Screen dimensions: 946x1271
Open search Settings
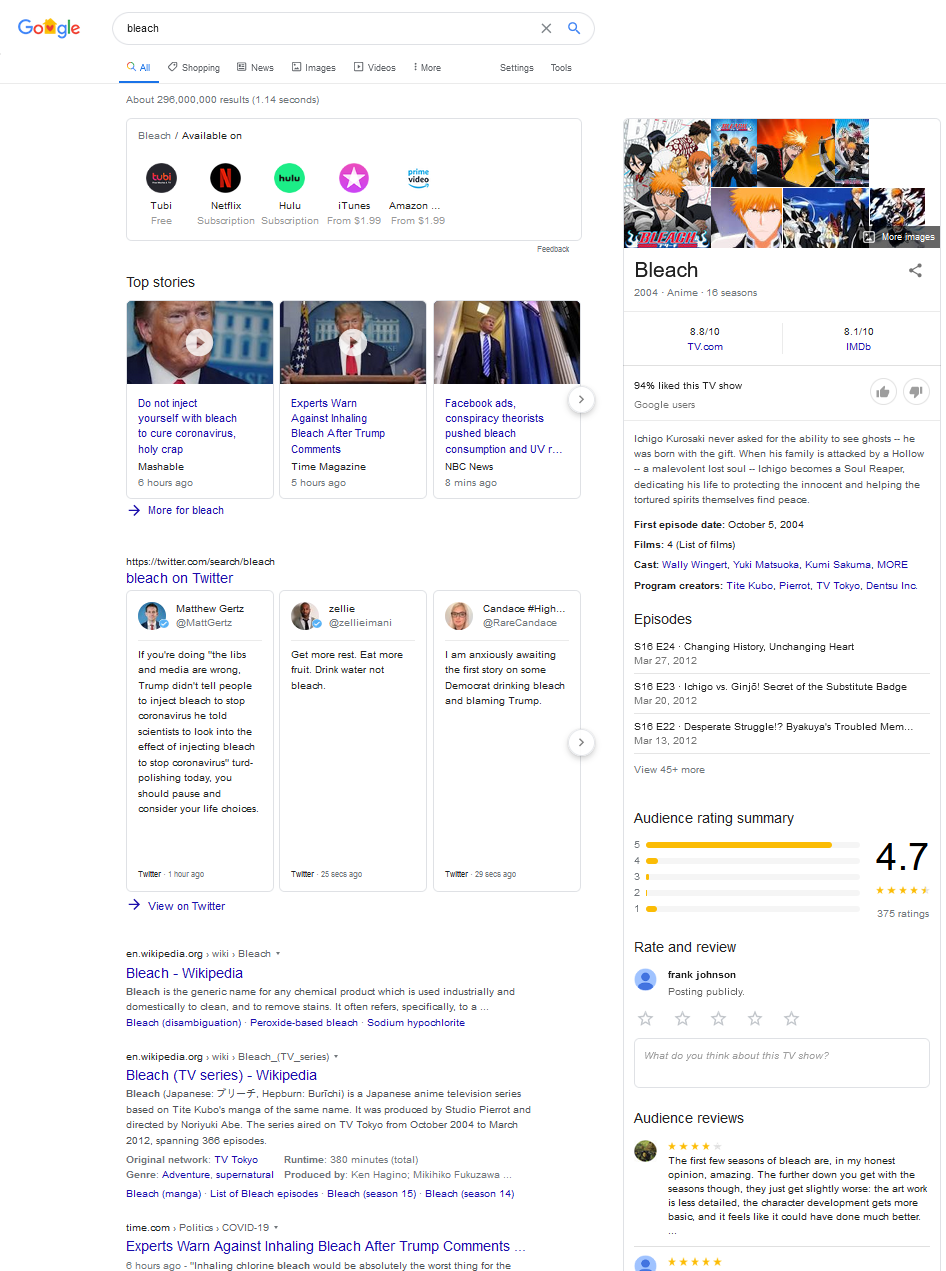[517, 68]
